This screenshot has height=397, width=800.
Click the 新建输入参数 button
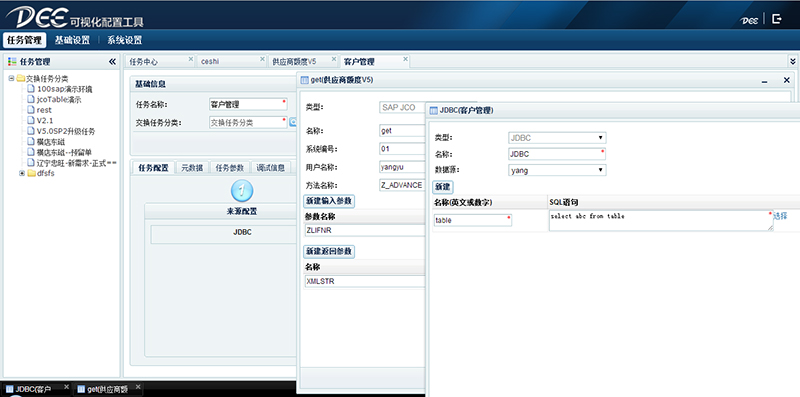(329, 201)
